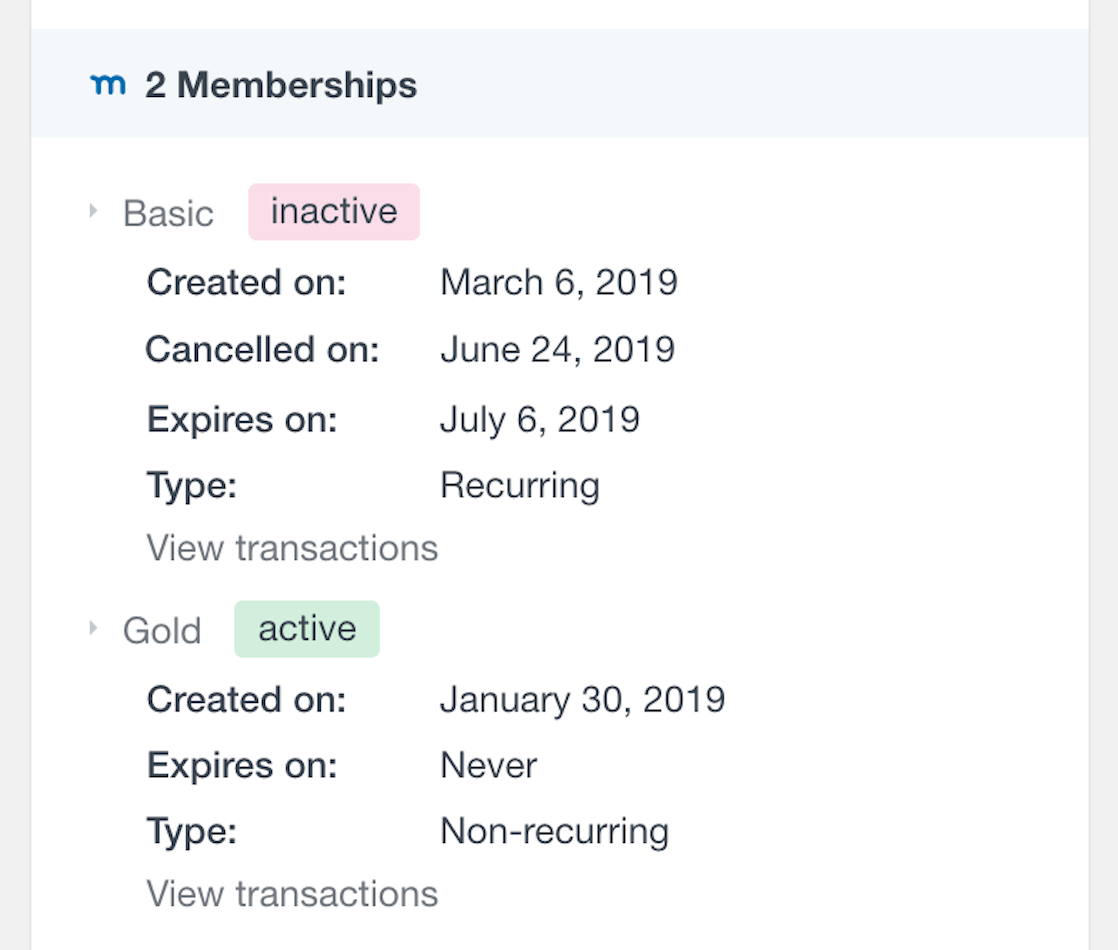Toggle the active status on Gold membership
The width and height of the screenshot is (1118, 950).
tap(307, 628)
